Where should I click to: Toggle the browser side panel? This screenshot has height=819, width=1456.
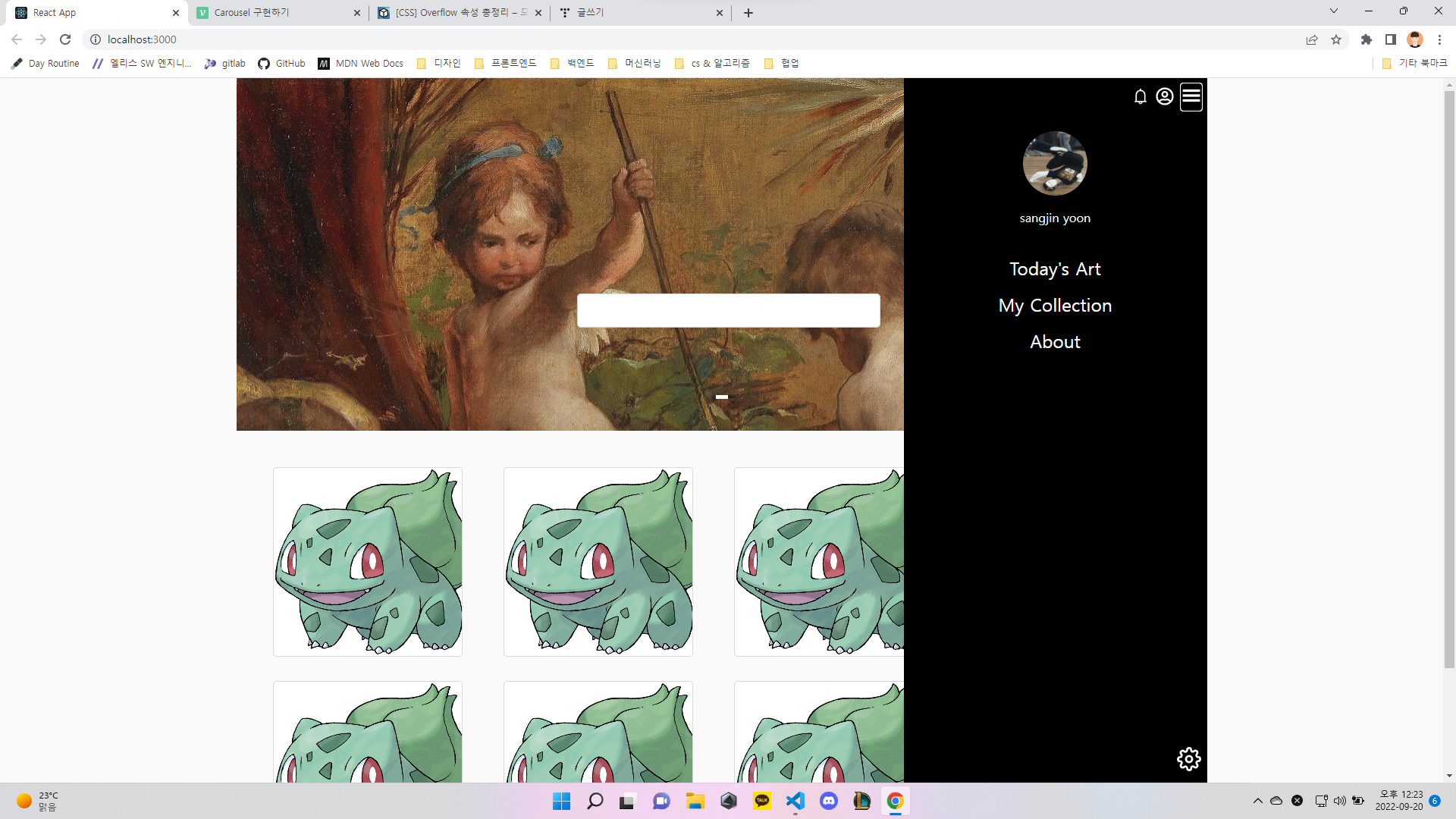1391,39
